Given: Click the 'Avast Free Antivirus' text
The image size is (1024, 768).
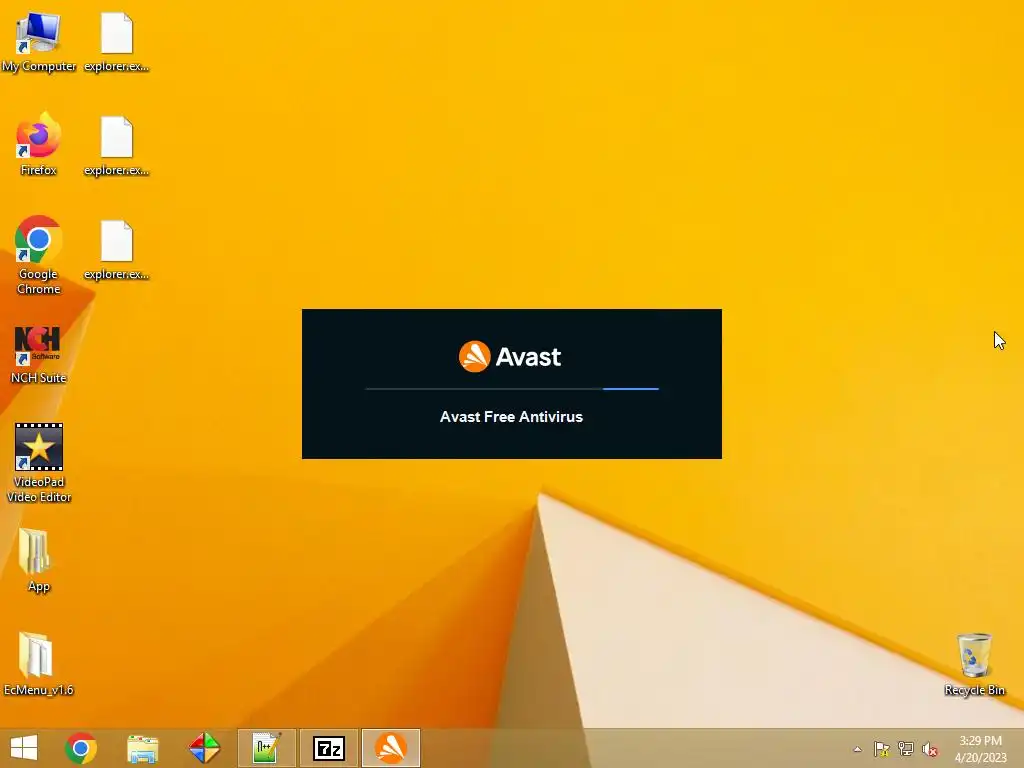Looking at the screenshot, I should pos(511,417).
